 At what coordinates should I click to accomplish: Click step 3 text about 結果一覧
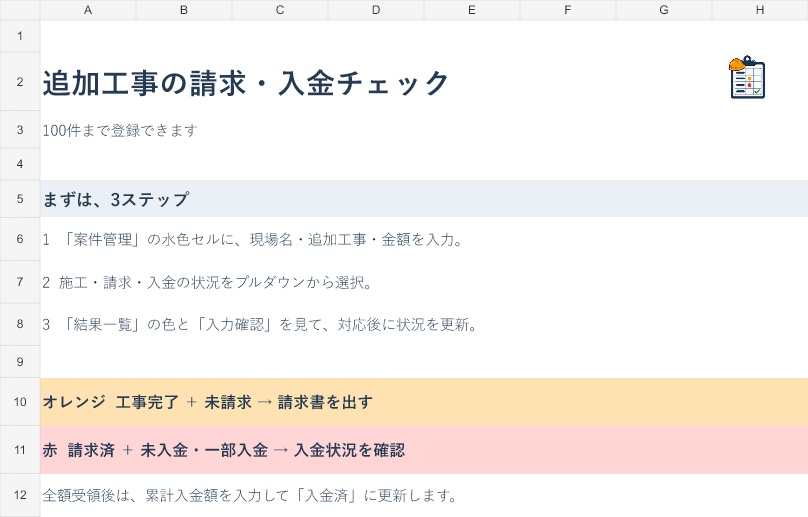pyautogui.click(x=260, y=325)
